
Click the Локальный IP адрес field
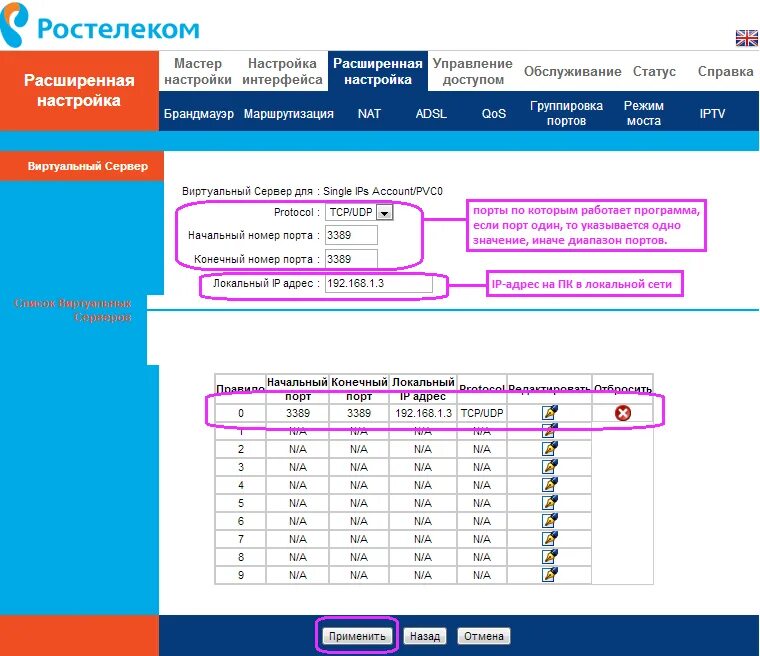coord(379,283)
